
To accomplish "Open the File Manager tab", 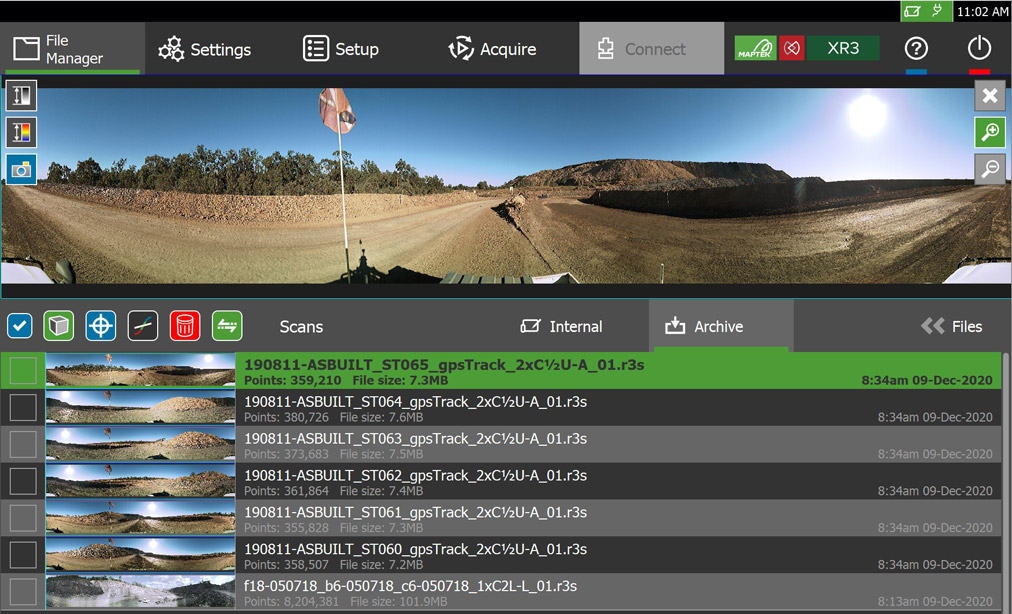I will click(72, 49).
